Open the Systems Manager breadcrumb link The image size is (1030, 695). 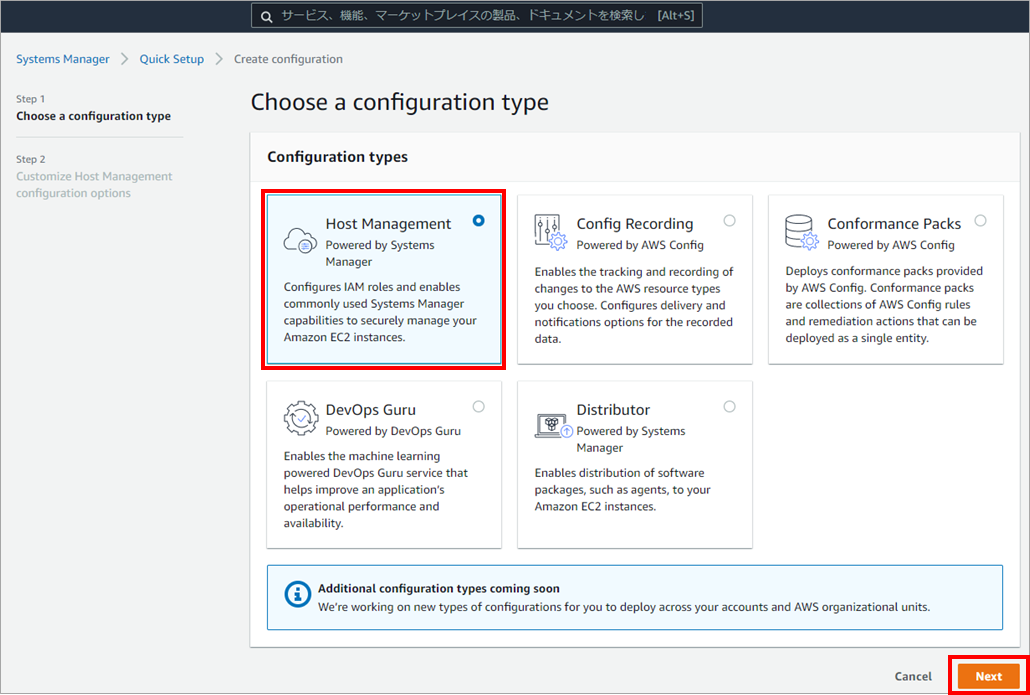coord(62,59)
